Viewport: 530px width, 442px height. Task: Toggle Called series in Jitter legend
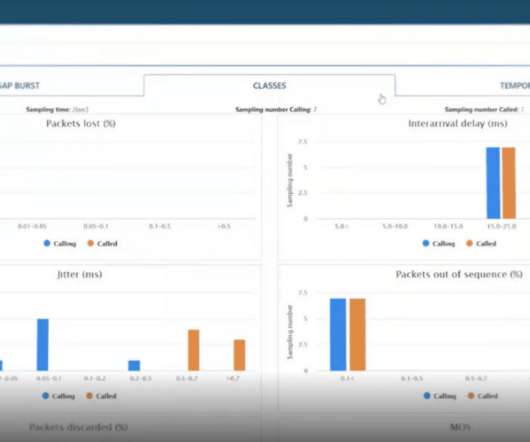tap(101, 396)
